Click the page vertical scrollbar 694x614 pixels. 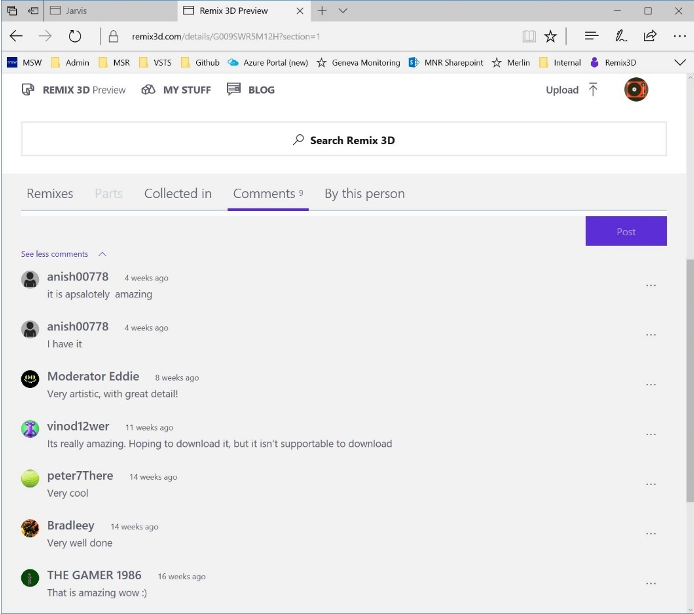tap(687, 380)
